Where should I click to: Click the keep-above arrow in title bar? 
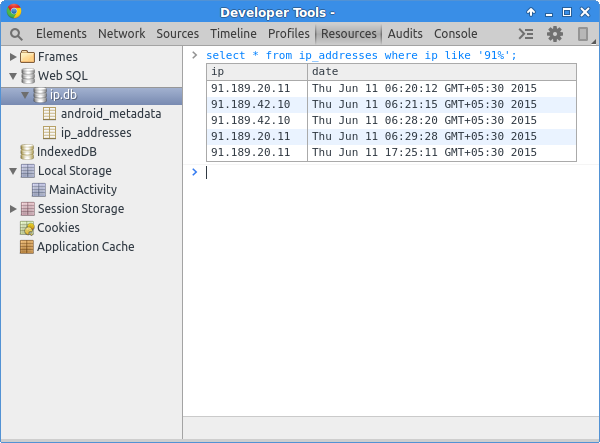coord(531,12)
